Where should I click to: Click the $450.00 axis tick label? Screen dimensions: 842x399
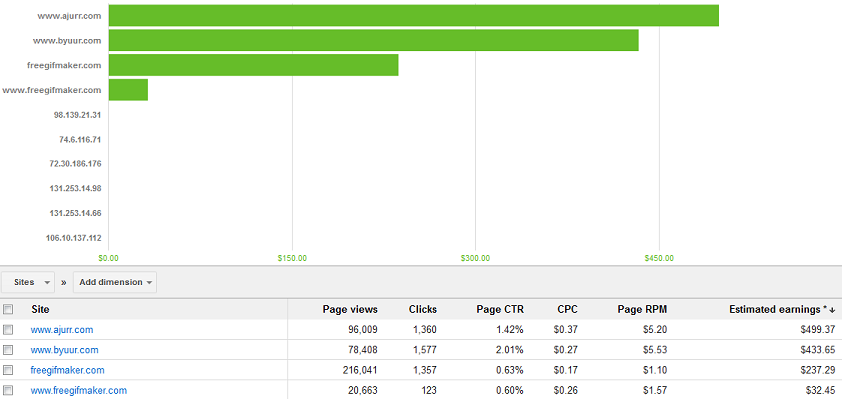click(659, 258)
